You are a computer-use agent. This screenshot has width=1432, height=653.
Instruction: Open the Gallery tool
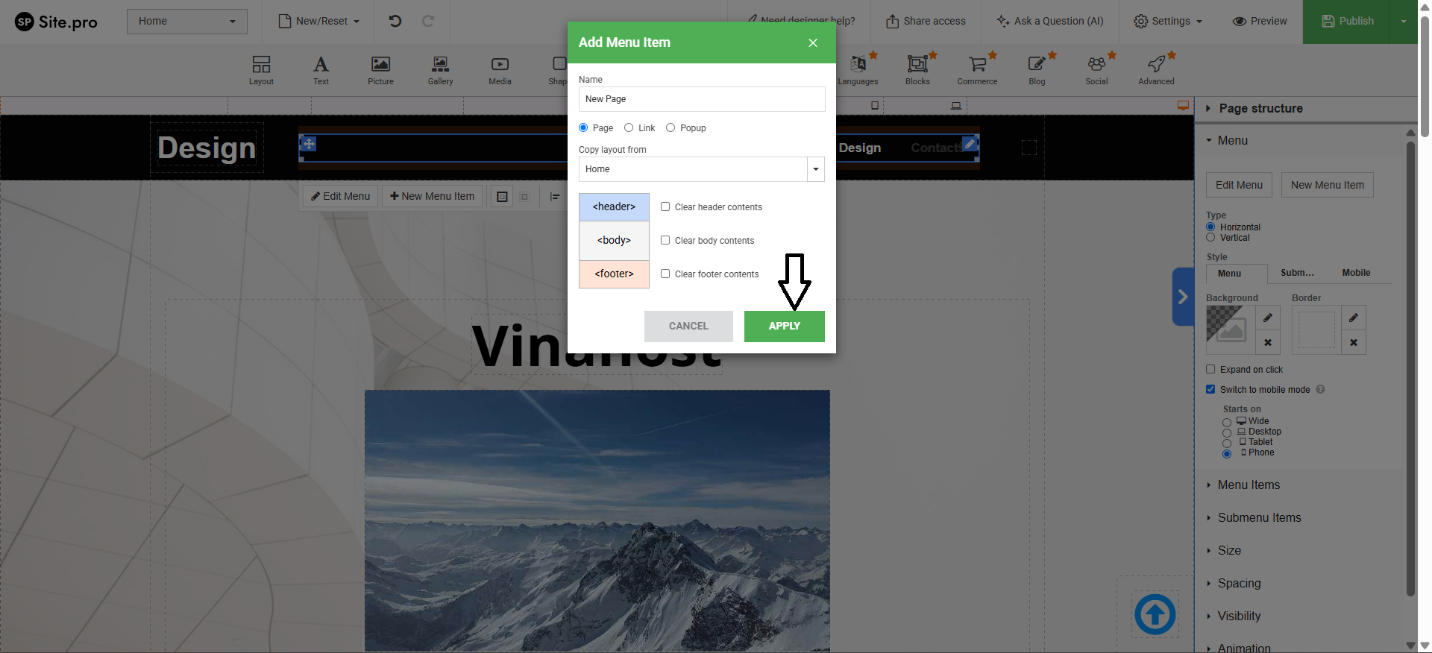coord(440,66)
